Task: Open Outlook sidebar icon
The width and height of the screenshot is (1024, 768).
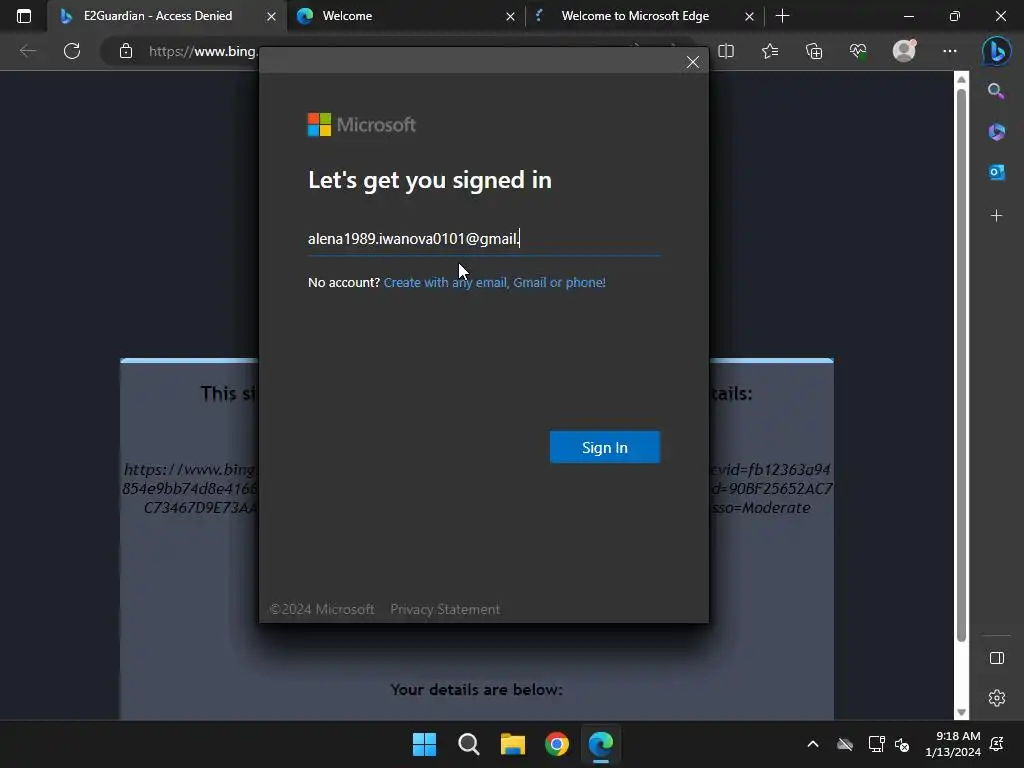Action: click(x=997, y=172)
